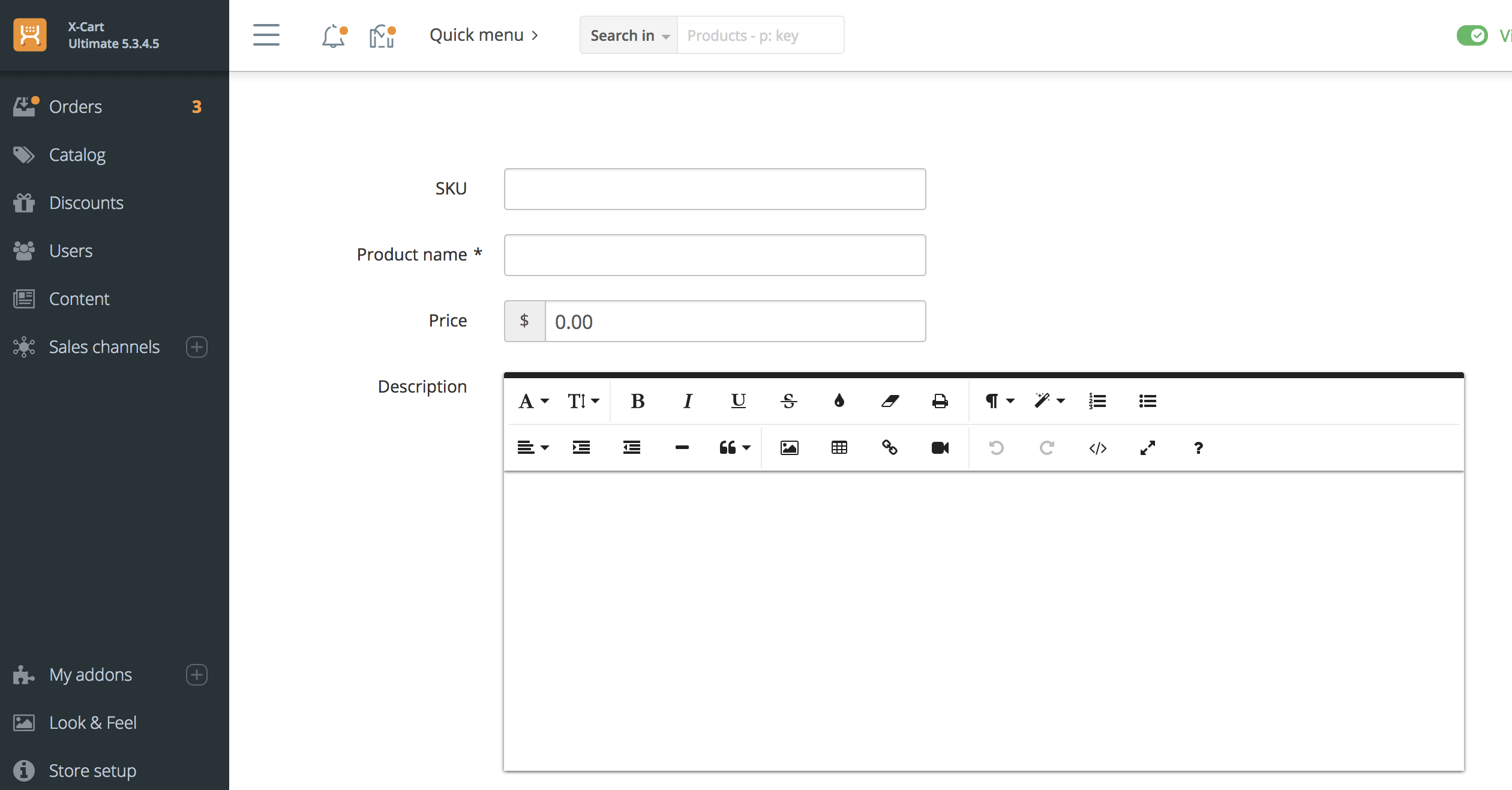Insert a table in editor
This screenshot has height=790, width=1512.
point(839,448)
